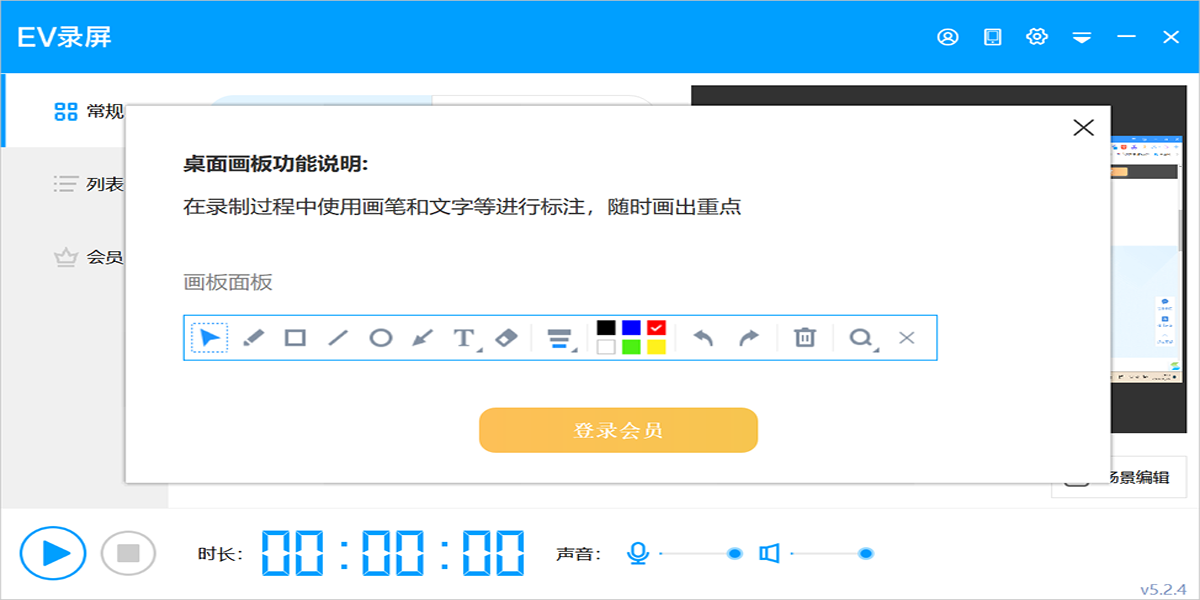
Task: Click the title bar collapse chevron
Action: pos(1082,36)
